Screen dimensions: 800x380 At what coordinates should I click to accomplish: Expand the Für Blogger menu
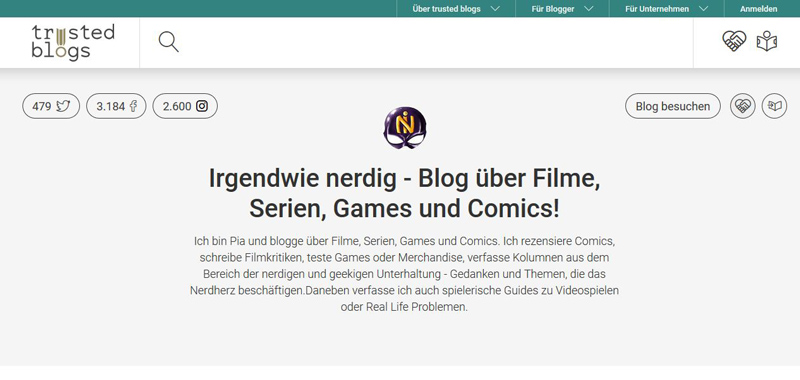click(562, 9)
